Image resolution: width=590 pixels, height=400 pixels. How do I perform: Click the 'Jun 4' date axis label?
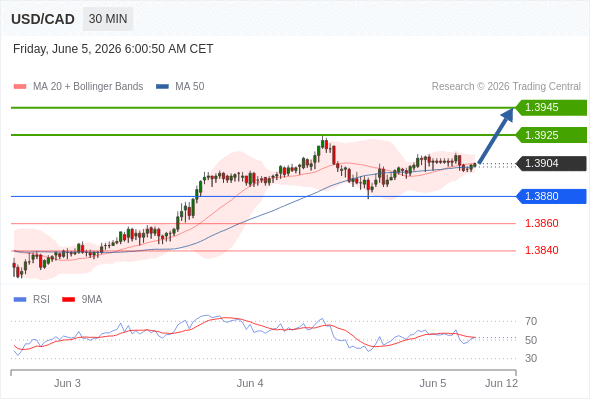click(x=250, y=383)
